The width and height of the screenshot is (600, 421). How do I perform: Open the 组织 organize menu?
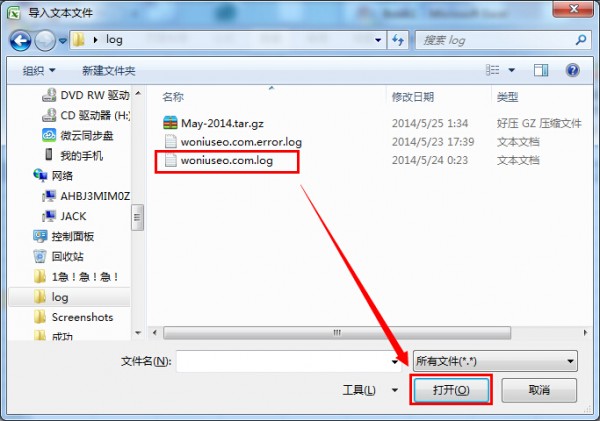pos(39,70)
